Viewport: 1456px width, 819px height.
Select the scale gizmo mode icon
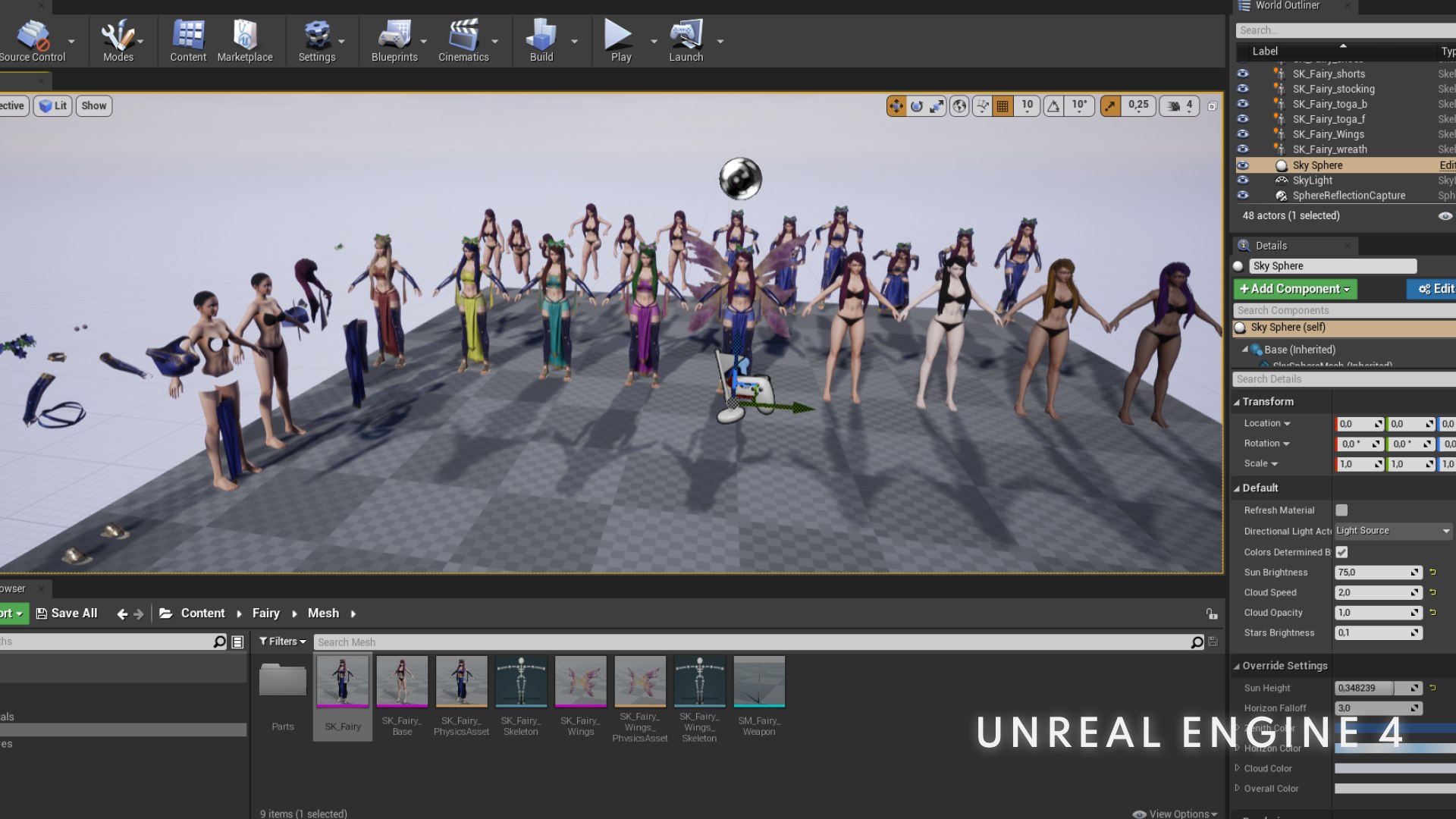pos(937,106)
